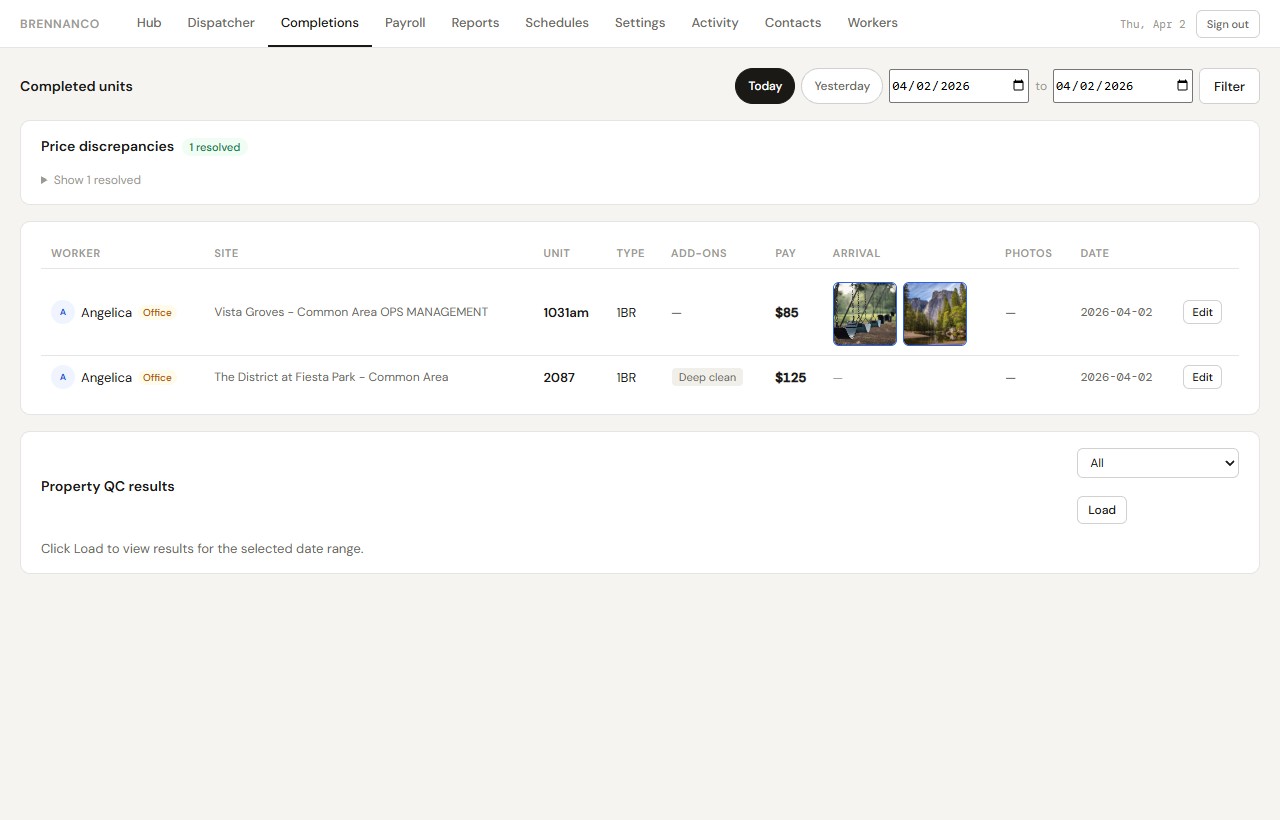Click the Property QC results heading

108,486
